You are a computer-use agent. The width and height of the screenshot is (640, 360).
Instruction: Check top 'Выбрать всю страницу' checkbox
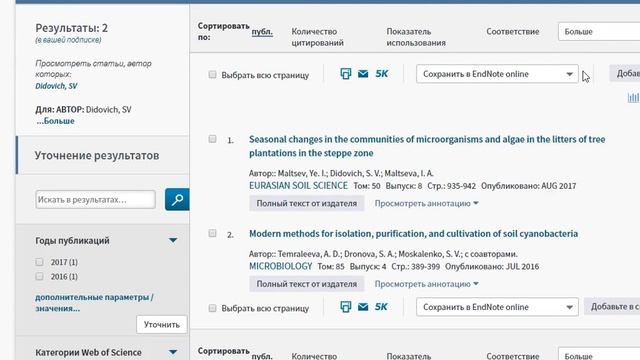coord(212,75)
